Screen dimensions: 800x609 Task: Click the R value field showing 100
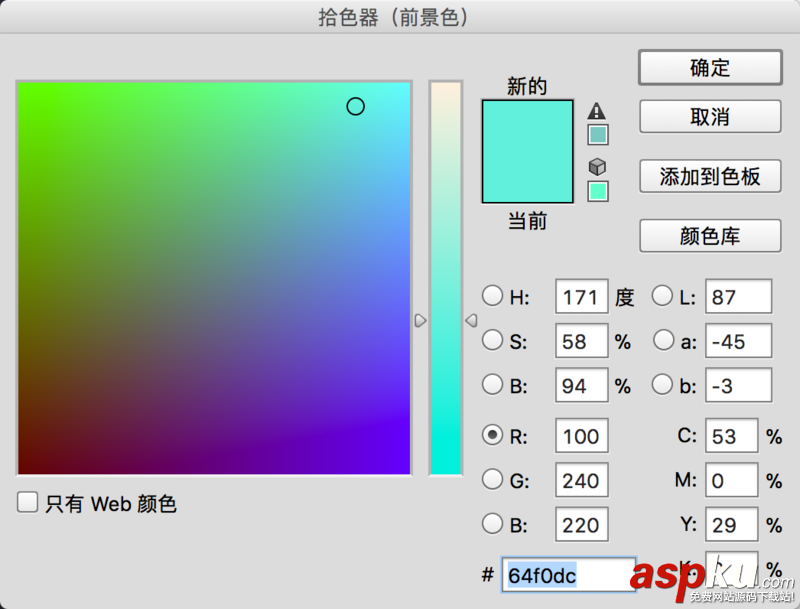[x=582, y=436]
